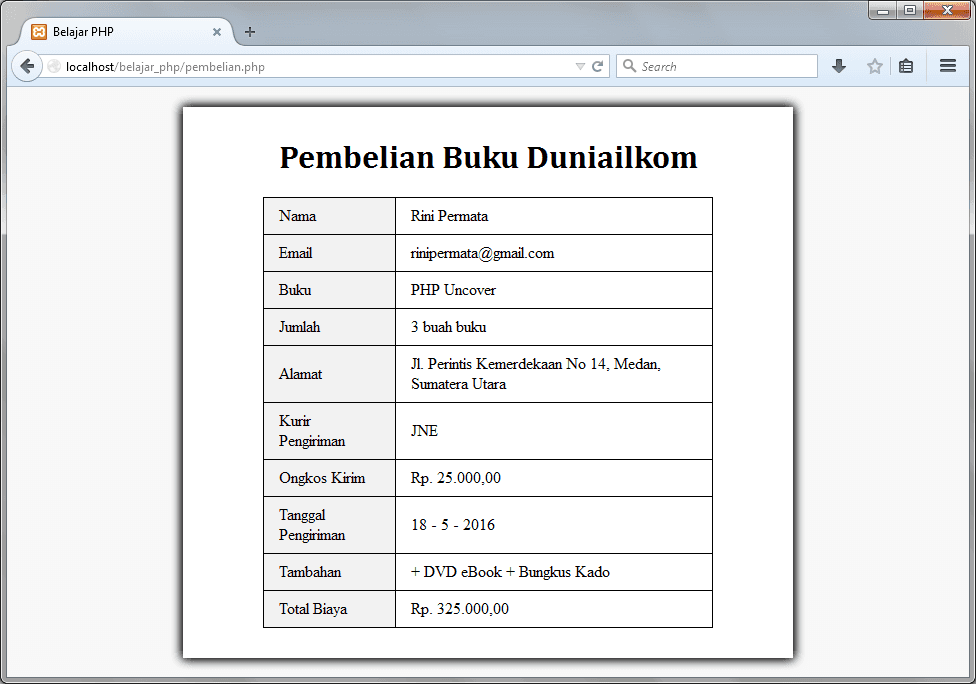Click the Ongkos Kirim label cell
Screen dimensions: 976x684
[329, 478]
